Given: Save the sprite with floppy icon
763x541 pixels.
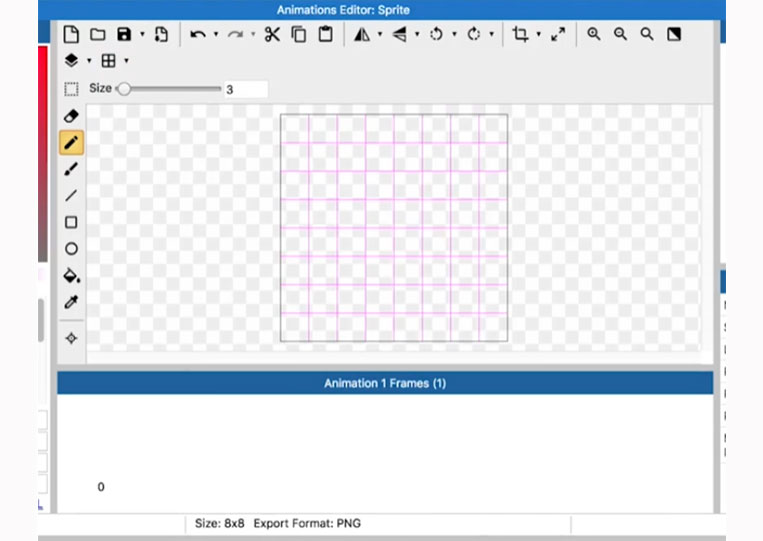Looking at the screenshot, I should (x=125, y=34).
